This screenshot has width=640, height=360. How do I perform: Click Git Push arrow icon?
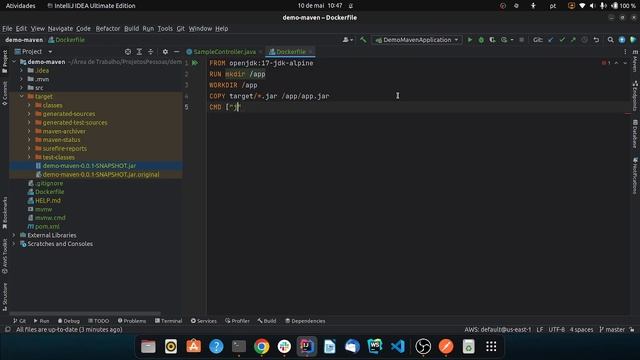[x=573, y=40]
